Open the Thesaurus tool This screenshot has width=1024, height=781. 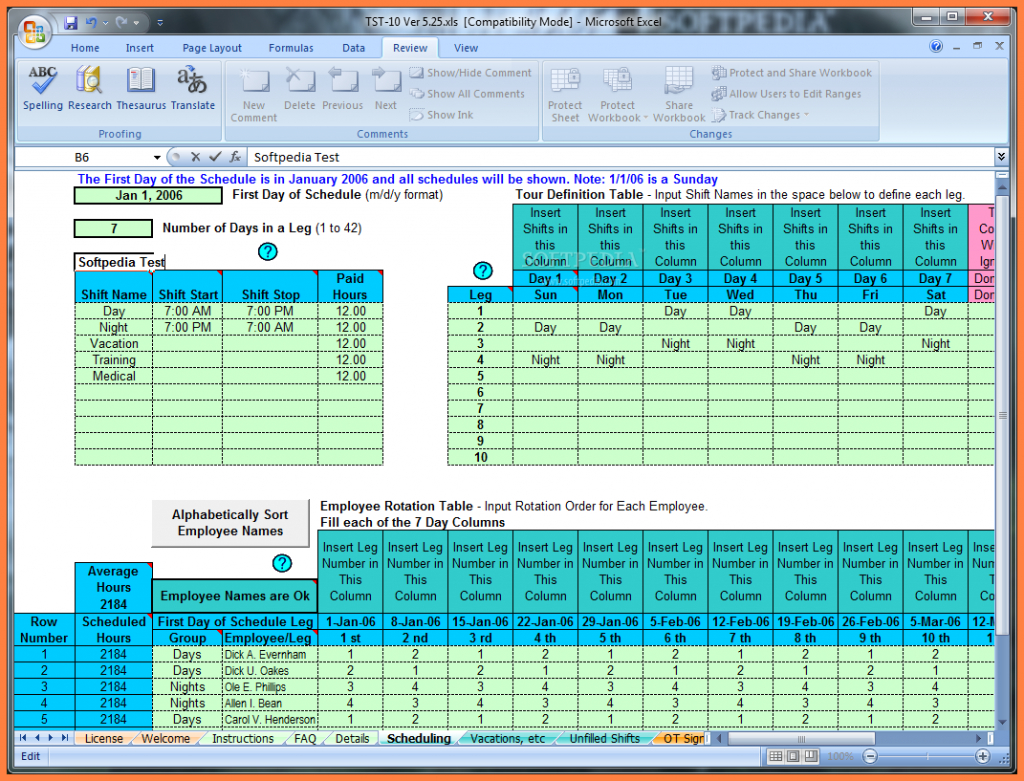click(141, 87)
